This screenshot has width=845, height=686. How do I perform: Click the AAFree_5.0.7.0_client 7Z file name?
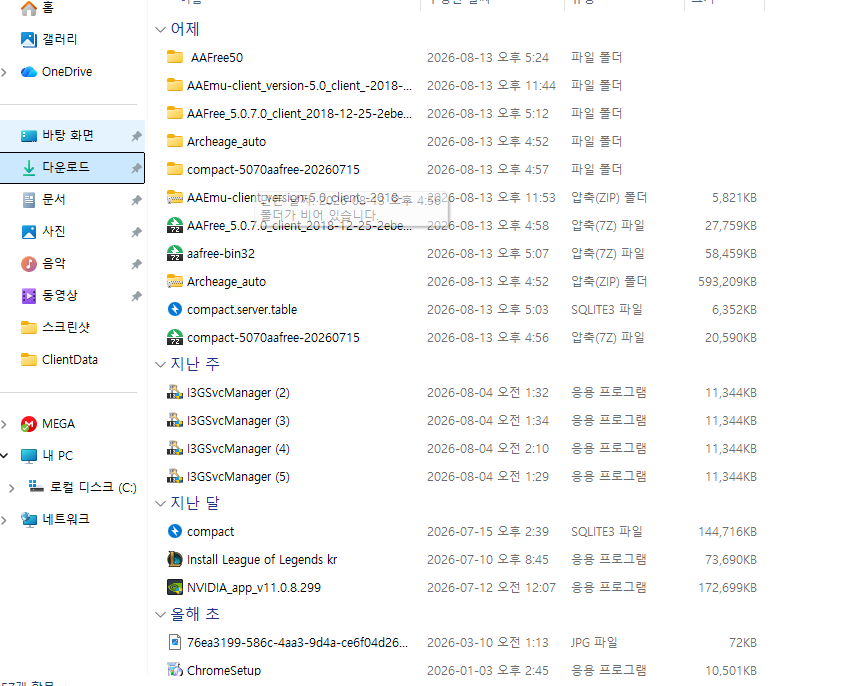tap(299, 225)
